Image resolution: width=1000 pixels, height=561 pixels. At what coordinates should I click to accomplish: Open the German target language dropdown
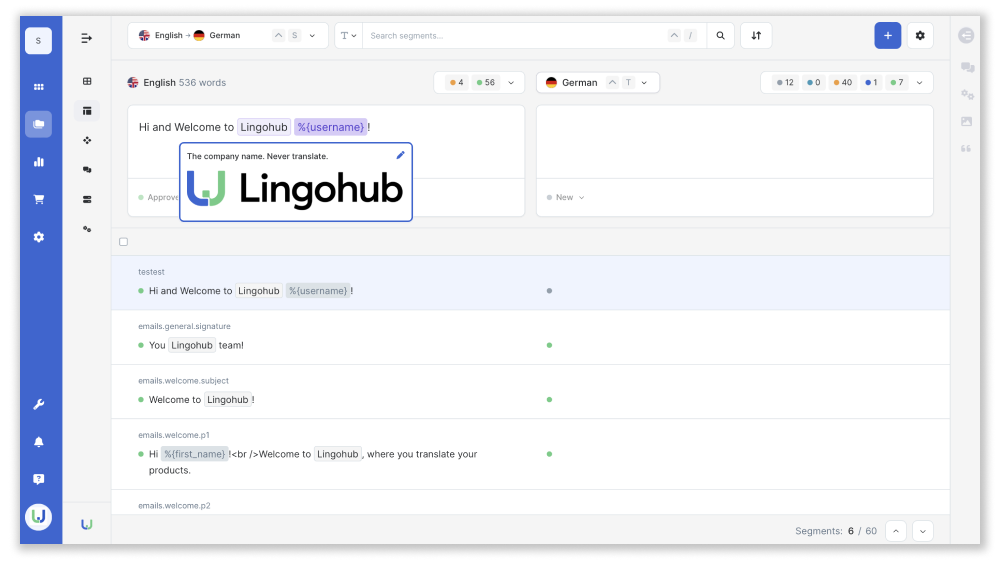point(598,83)
